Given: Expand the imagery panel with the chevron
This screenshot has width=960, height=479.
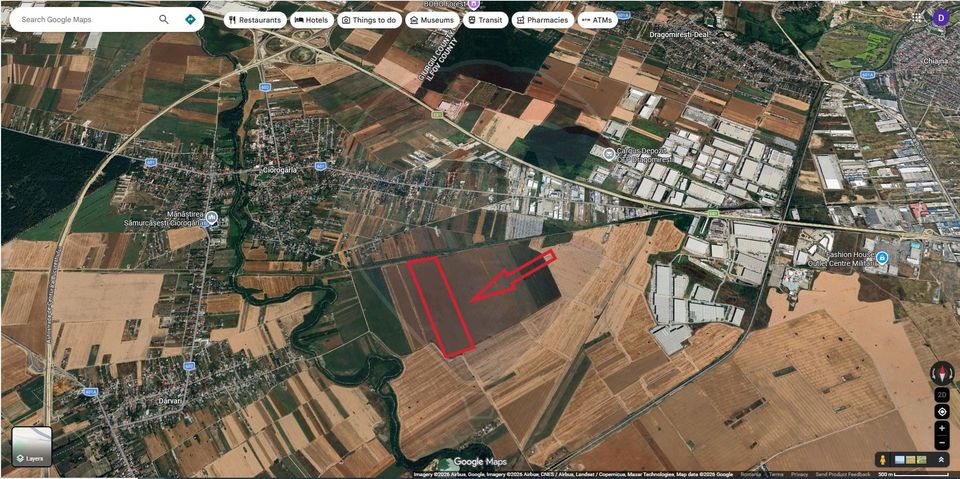Looking at the screenshot, I should [940, 459].
